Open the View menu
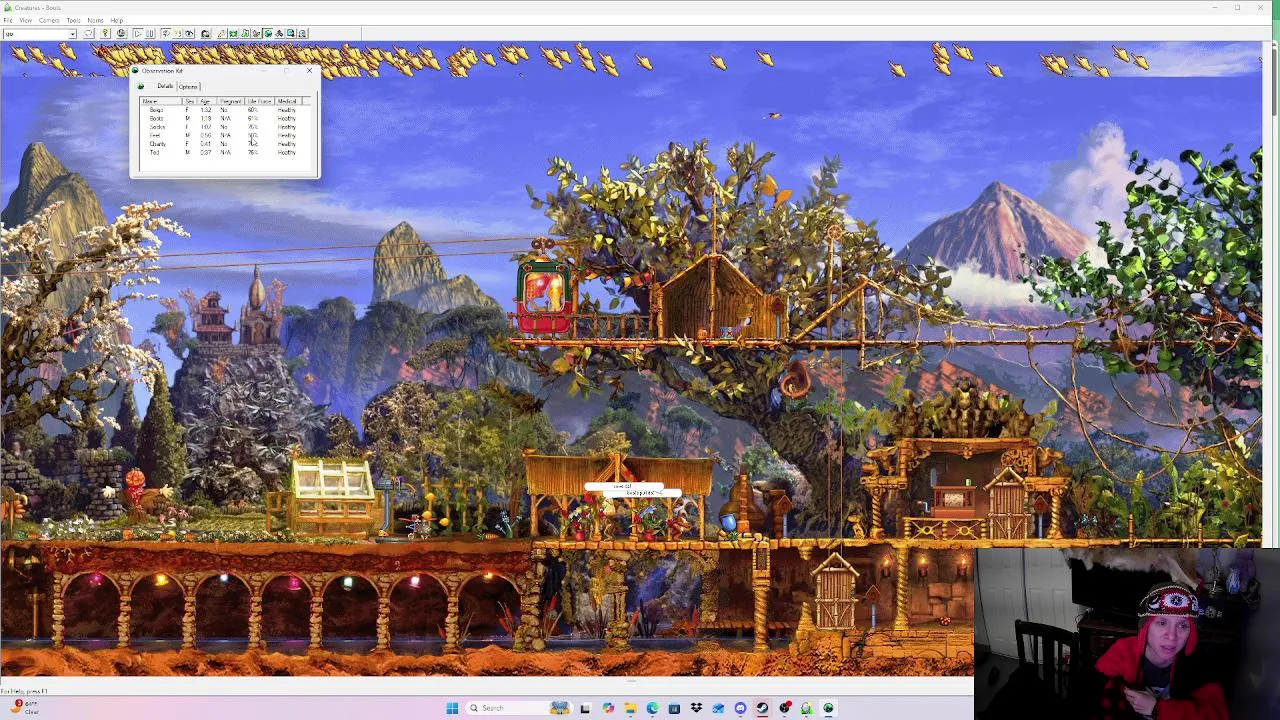 click(25, 20)
